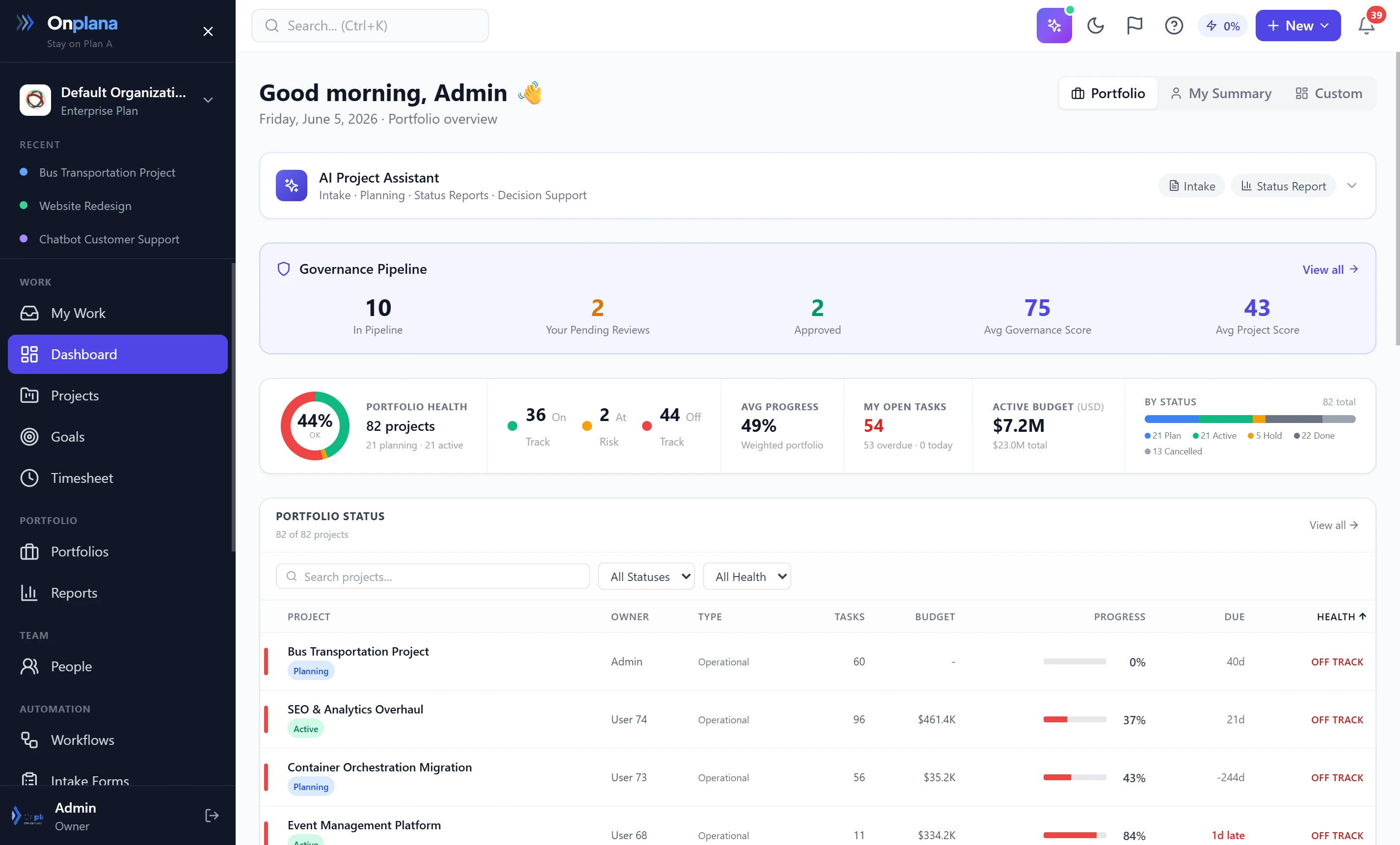Open Timesheet in the sidebar

(x=118, y=477)
